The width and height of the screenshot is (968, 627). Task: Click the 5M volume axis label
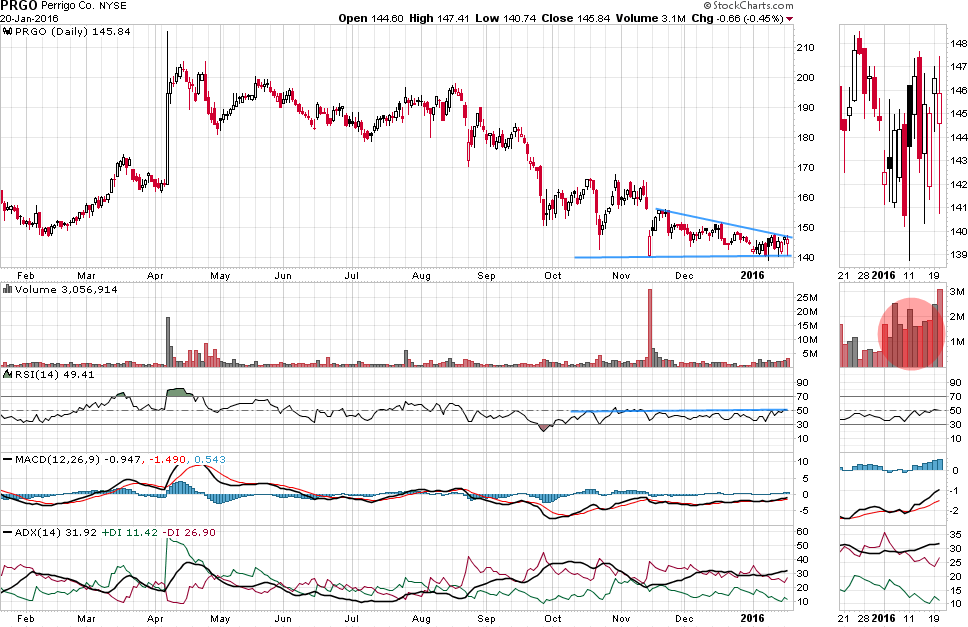pyautogui.click(x=810, y=354)
